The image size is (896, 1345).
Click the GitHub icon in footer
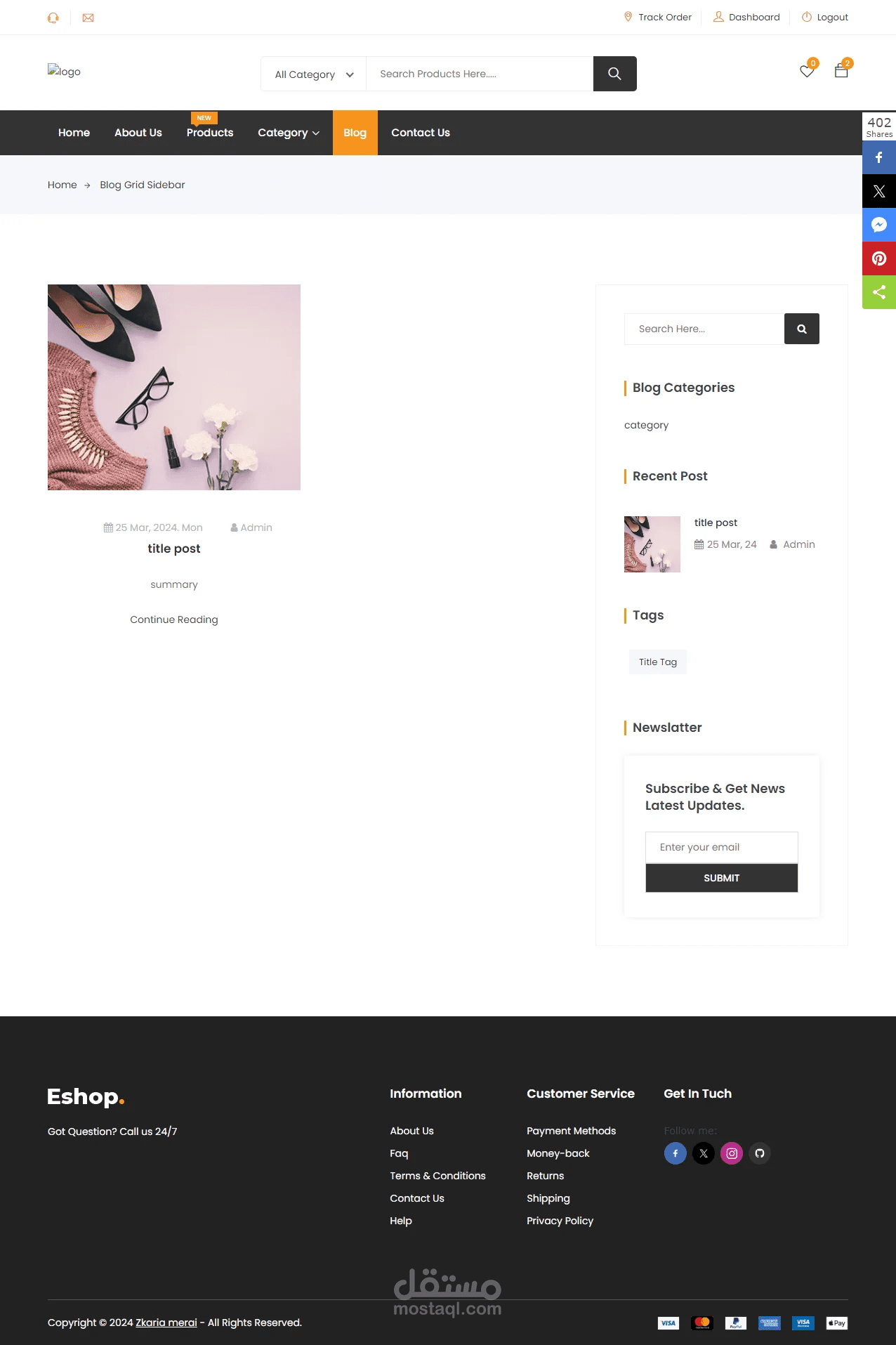coord(760,1153)
